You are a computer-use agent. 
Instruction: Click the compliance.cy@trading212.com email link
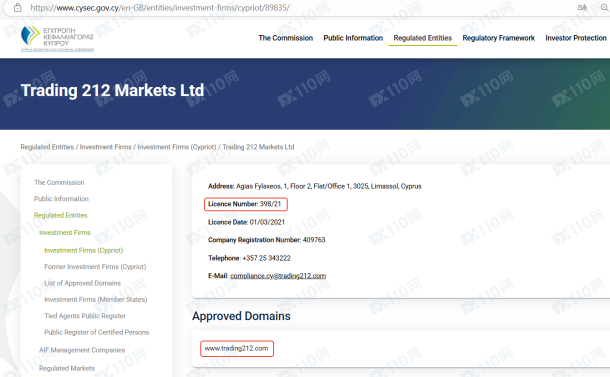pos(278,276)
